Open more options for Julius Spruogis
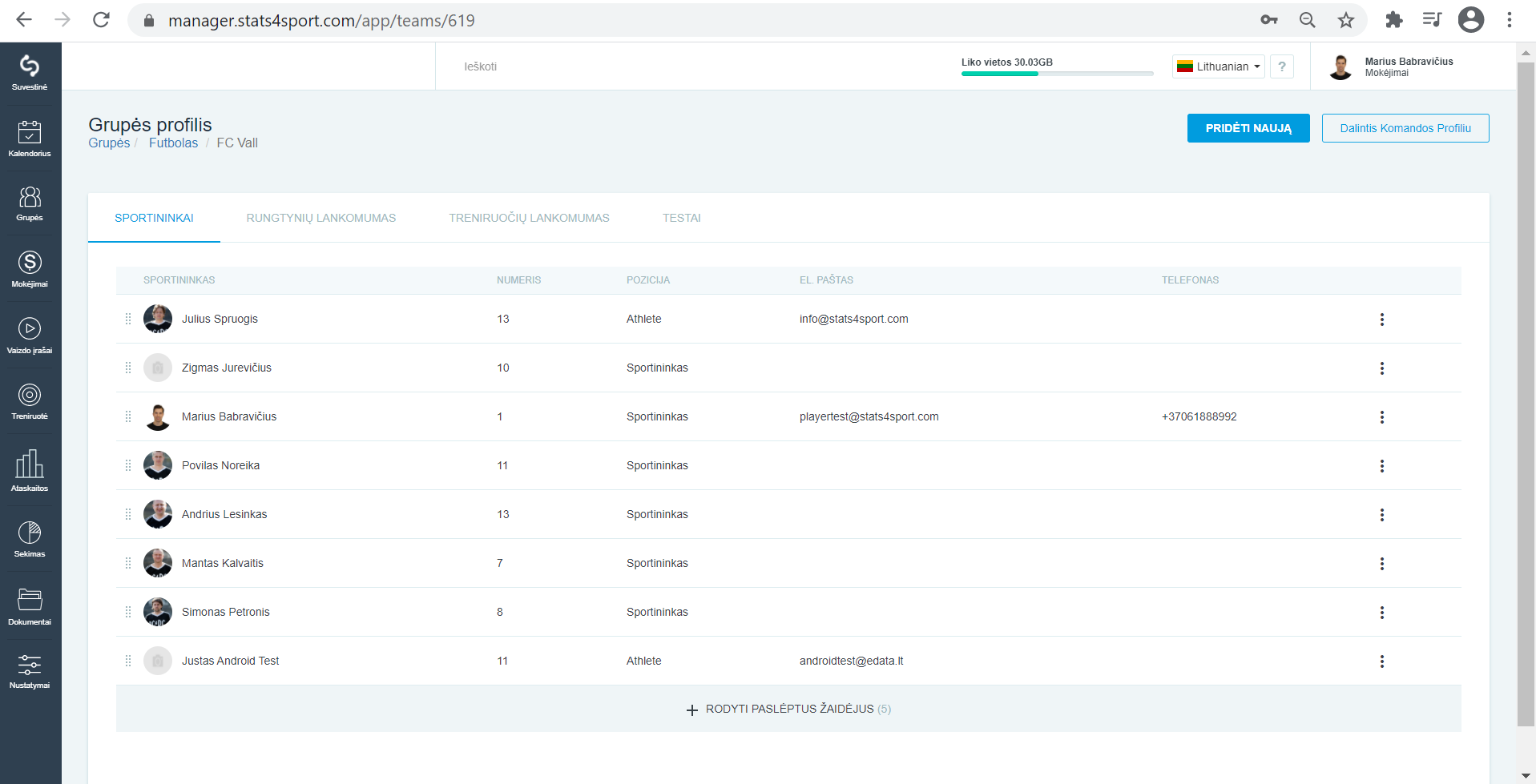 1382,320
